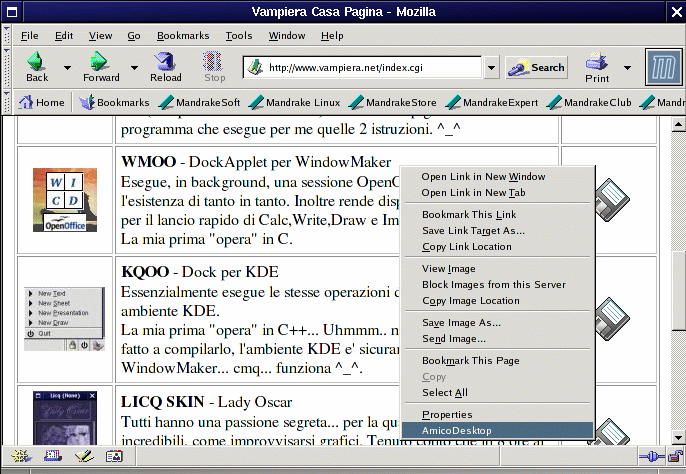Viewport: 686px width, 474px height.
Task: Collapse the navigation toolbar grippy handle
Action: click(x=7, y=67)
